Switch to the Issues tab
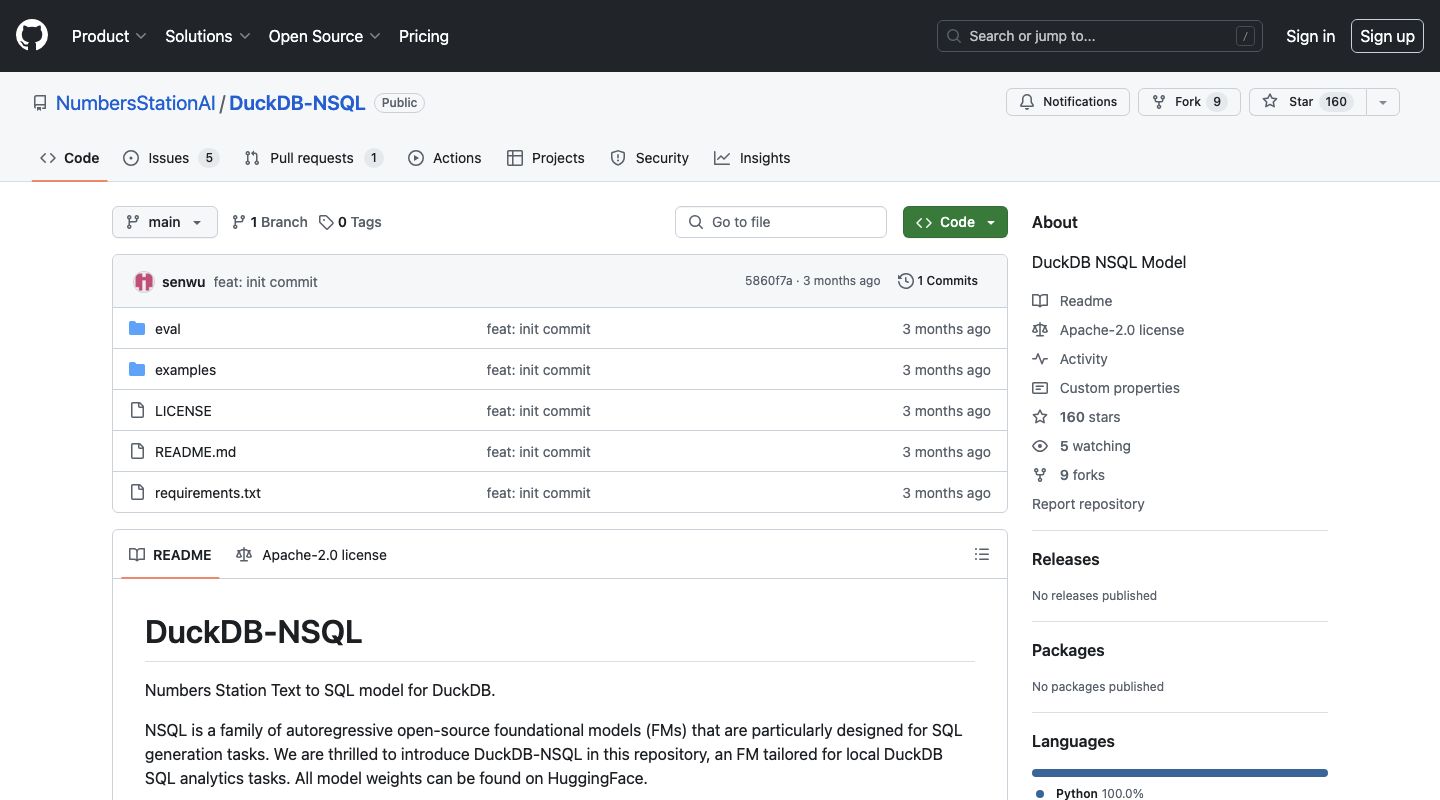This screenshot has height=800, width=1440. [170, 158]
